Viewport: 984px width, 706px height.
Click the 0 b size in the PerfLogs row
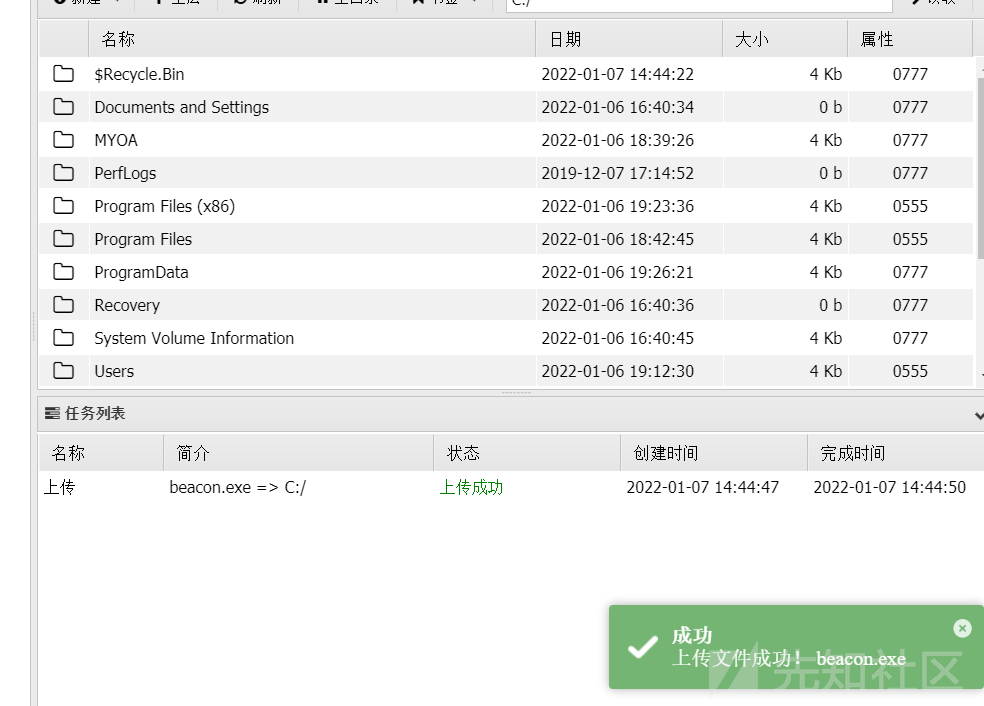pyautogui.click(x=830, y=173)
